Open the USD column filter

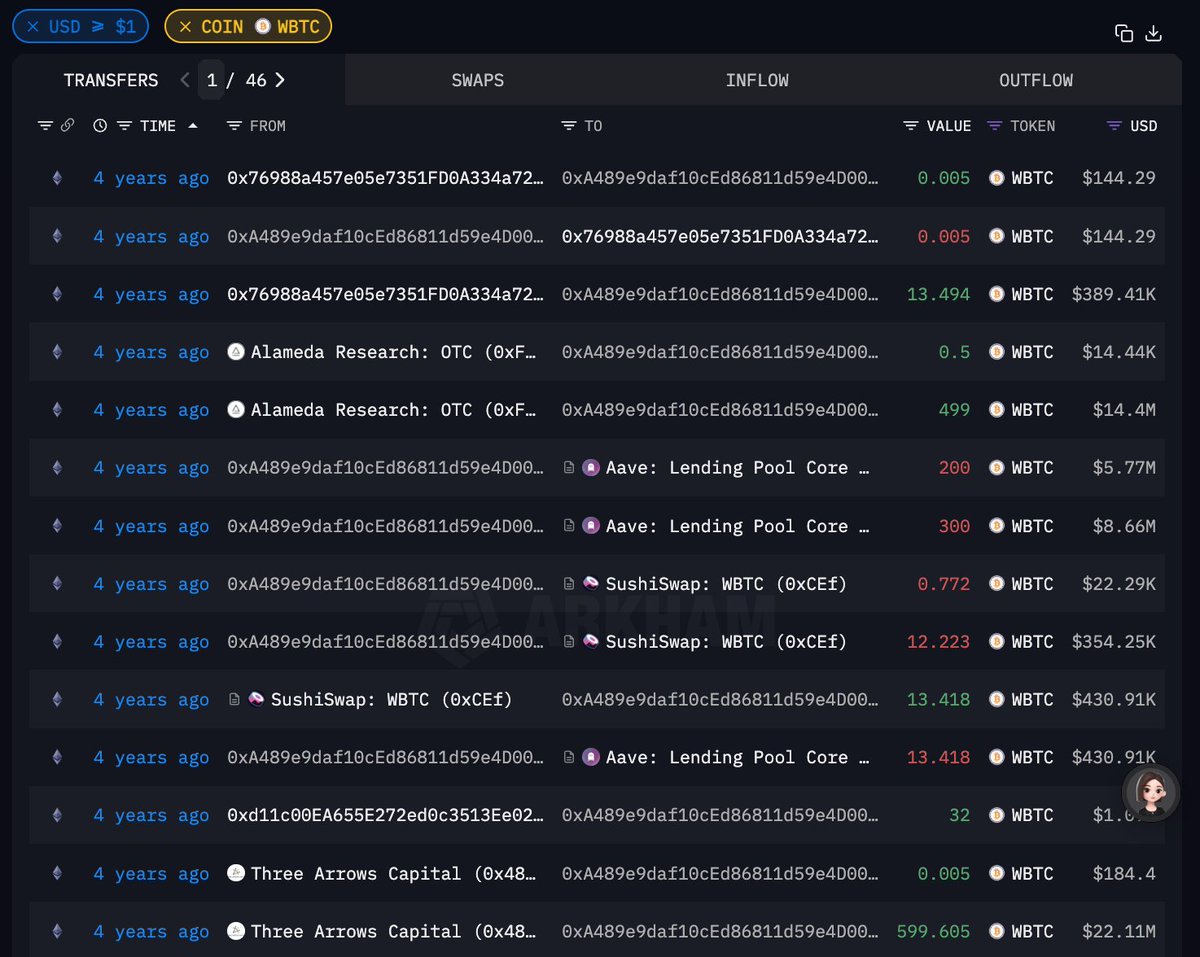1114,126
